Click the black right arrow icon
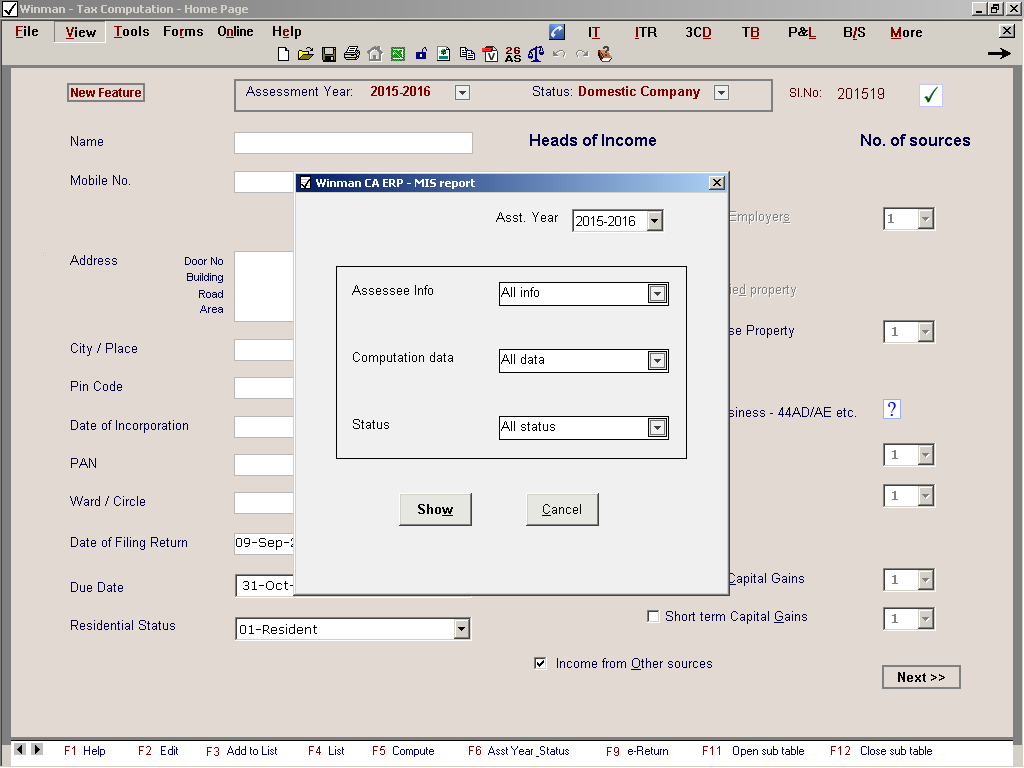This screenshot has height=768, width=1024. (x=999, y=54)
